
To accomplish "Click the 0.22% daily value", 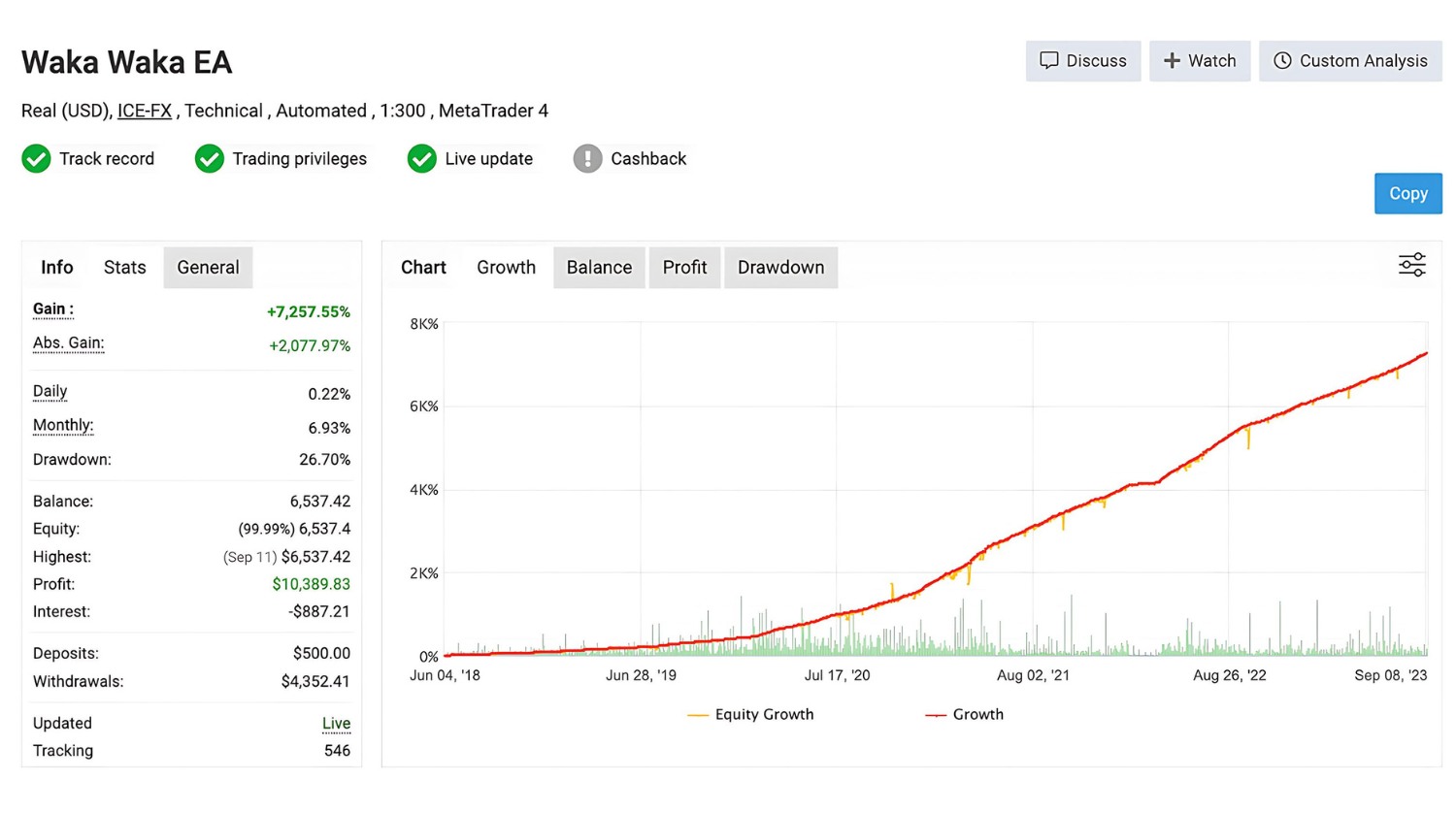I will [x=329, y=394].
